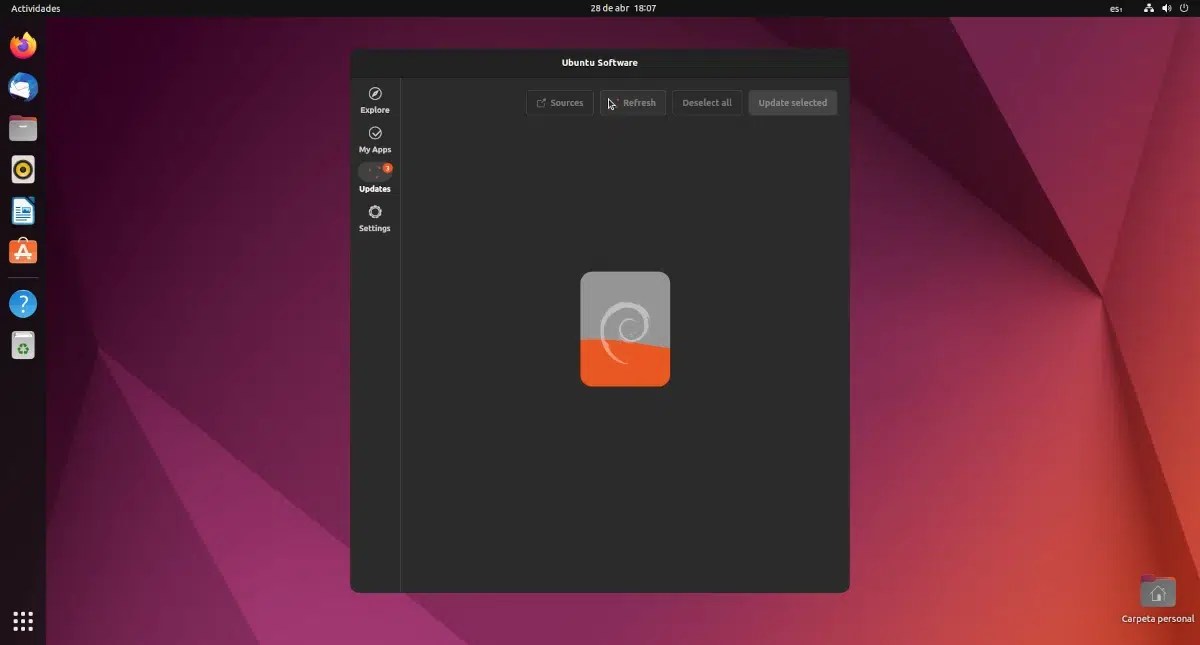This screenshot has height=645, width=1200.
Task: Launch Firefox from the dock
Action: tap(23, 46)
